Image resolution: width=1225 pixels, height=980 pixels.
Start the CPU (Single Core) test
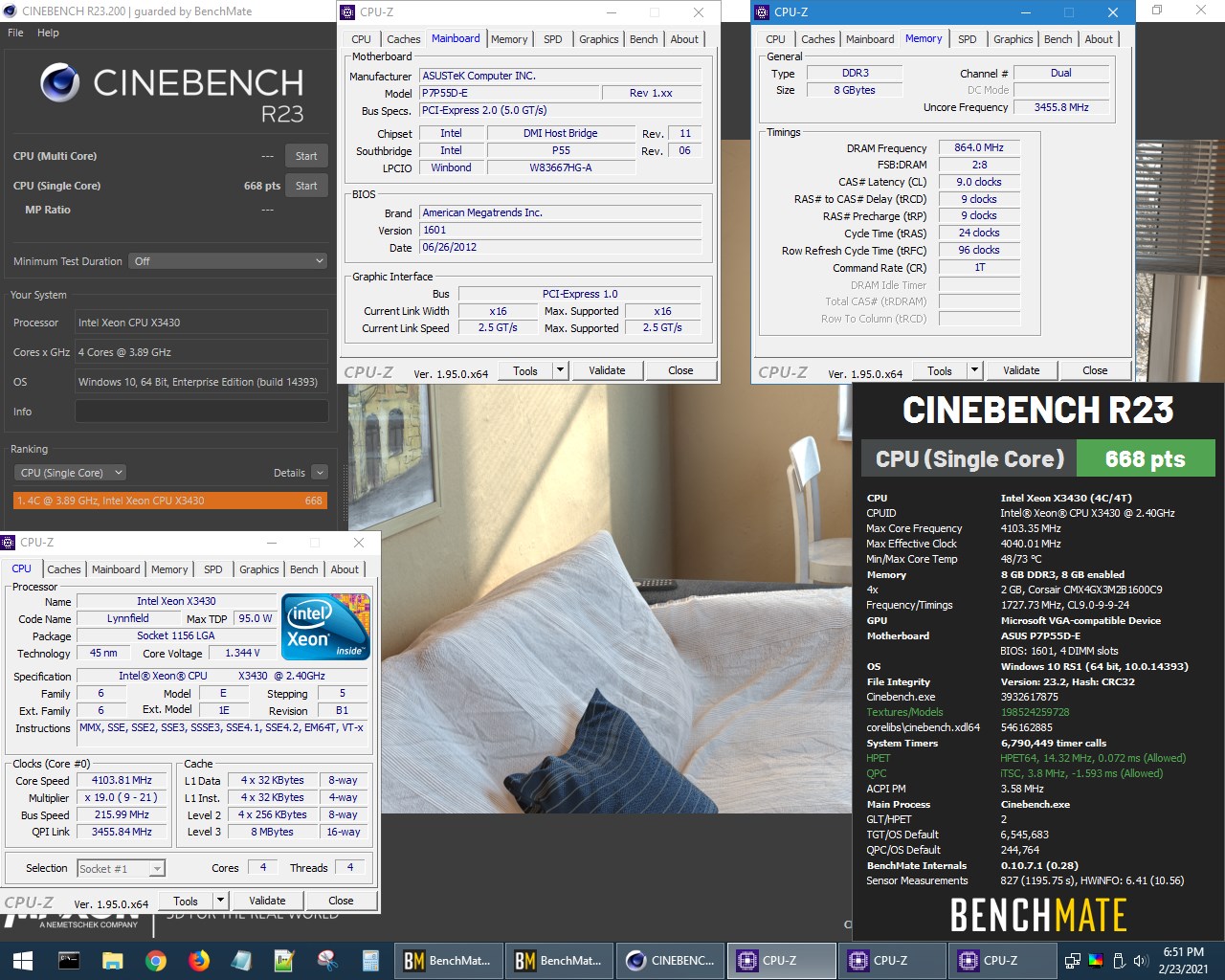tap(306, 186)
